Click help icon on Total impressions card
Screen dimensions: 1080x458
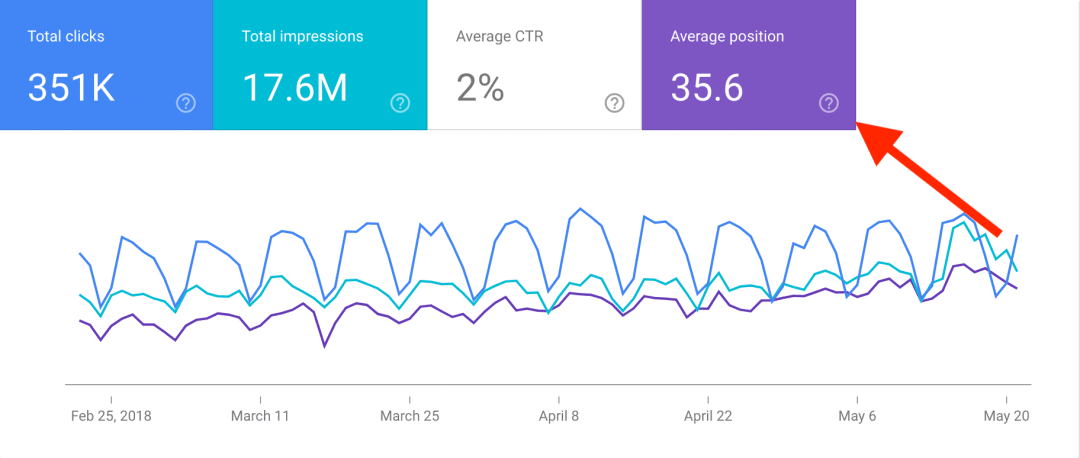click(400, 103)
